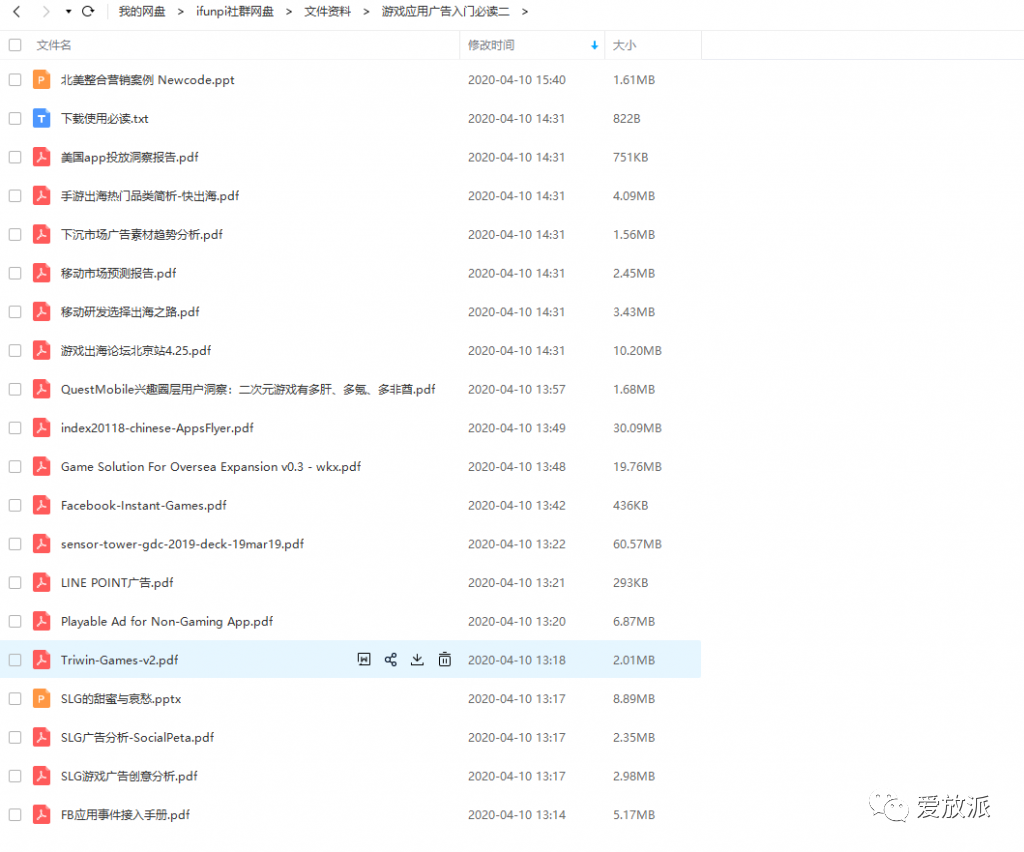The height and width of the screenshot is (852, 1024).
Task: Check the box for 北美整合营销案例 Newcode.ppt
Action: point(15,80)
